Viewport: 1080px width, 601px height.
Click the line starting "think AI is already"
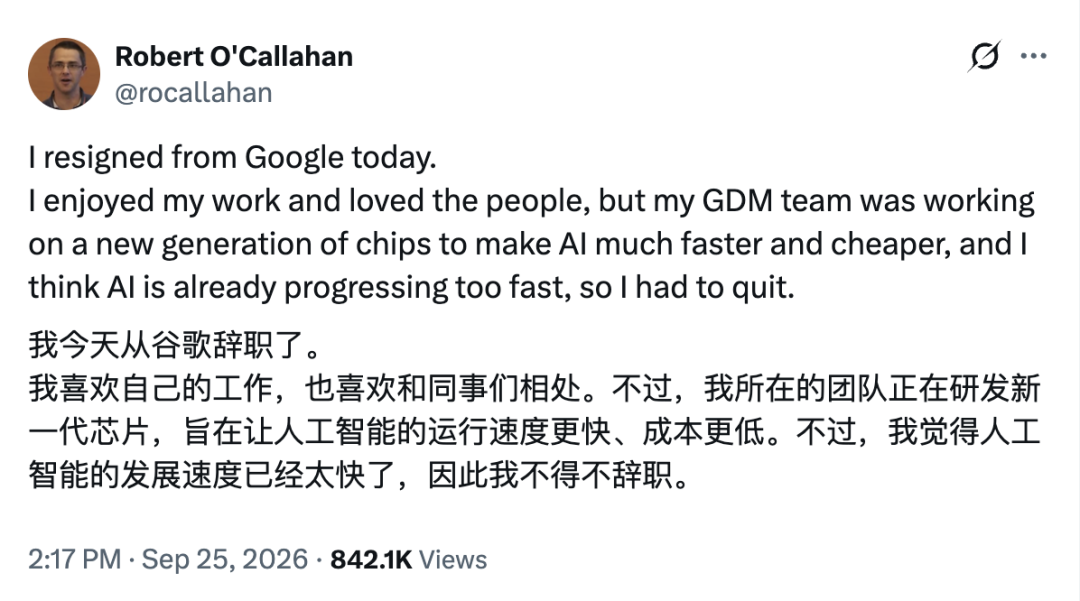[411, 288]
